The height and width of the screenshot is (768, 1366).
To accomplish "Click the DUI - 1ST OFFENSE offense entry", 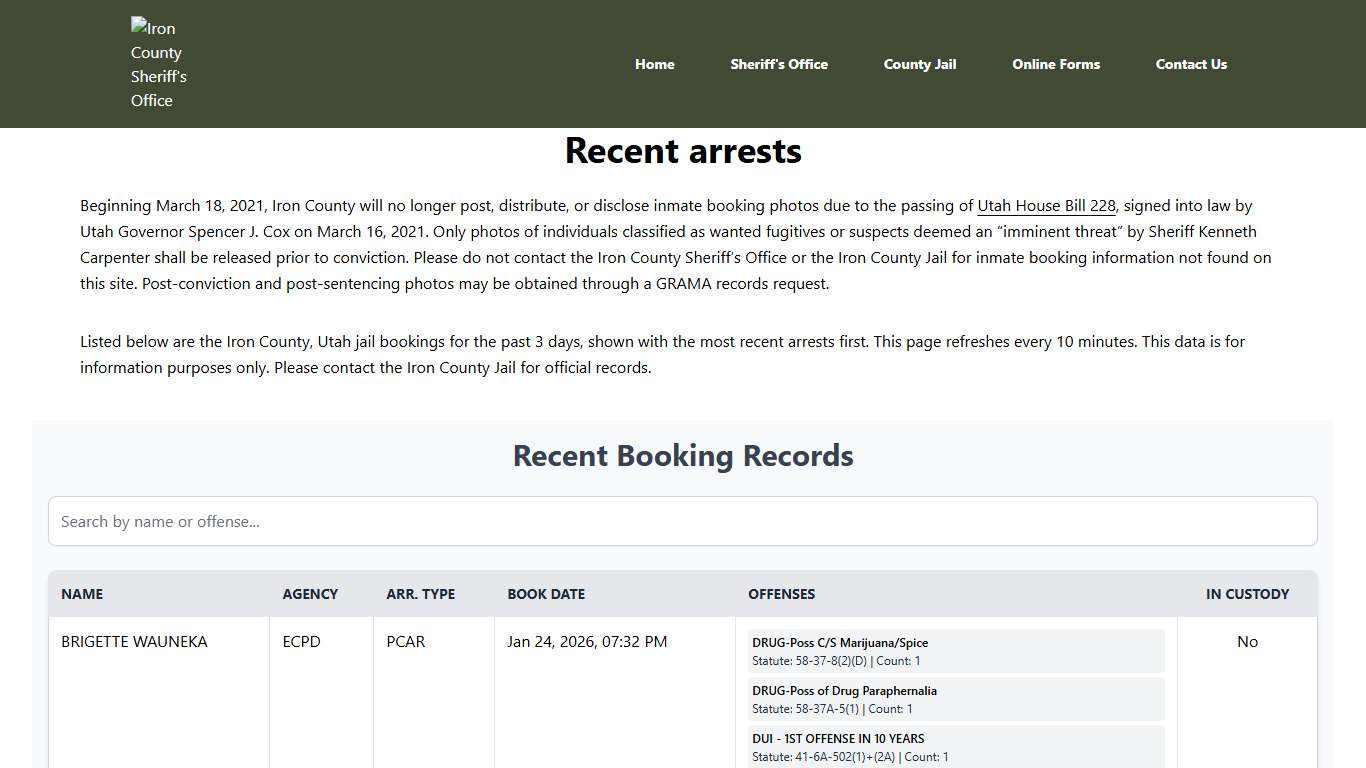I will click(955, 747).
